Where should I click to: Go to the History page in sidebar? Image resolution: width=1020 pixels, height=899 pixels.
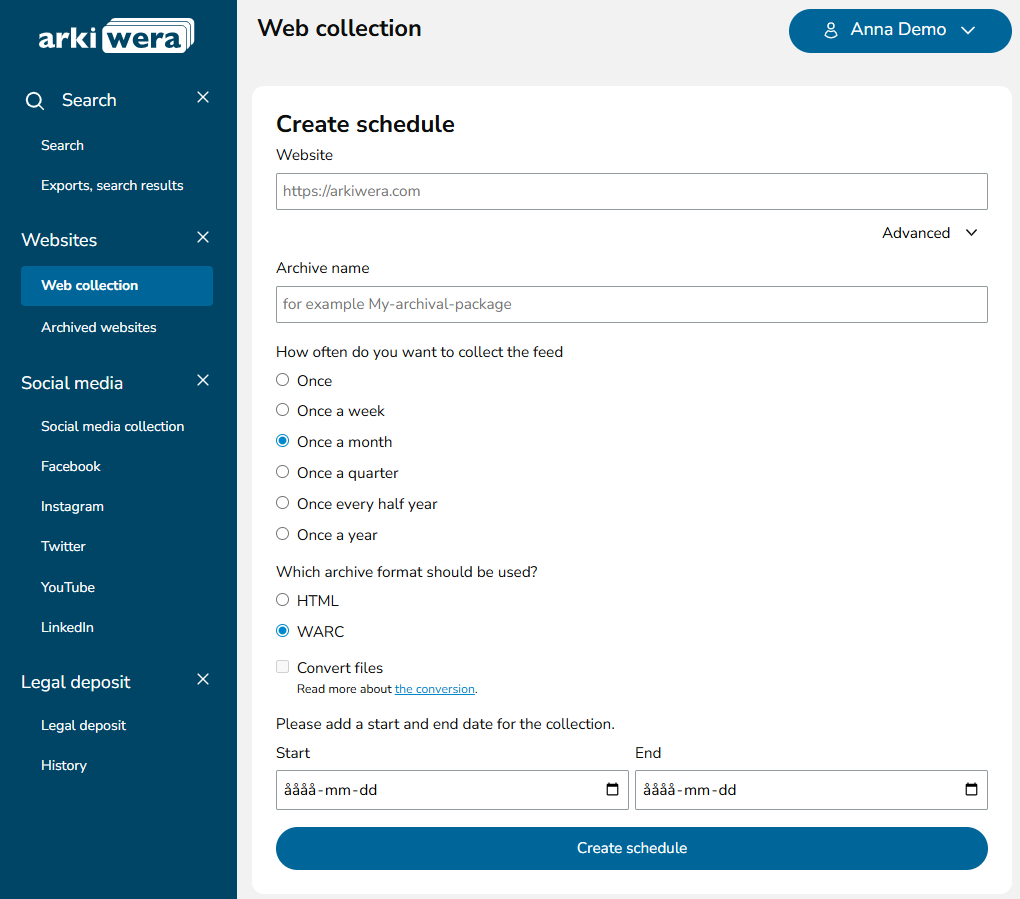[x=63, y=765]
